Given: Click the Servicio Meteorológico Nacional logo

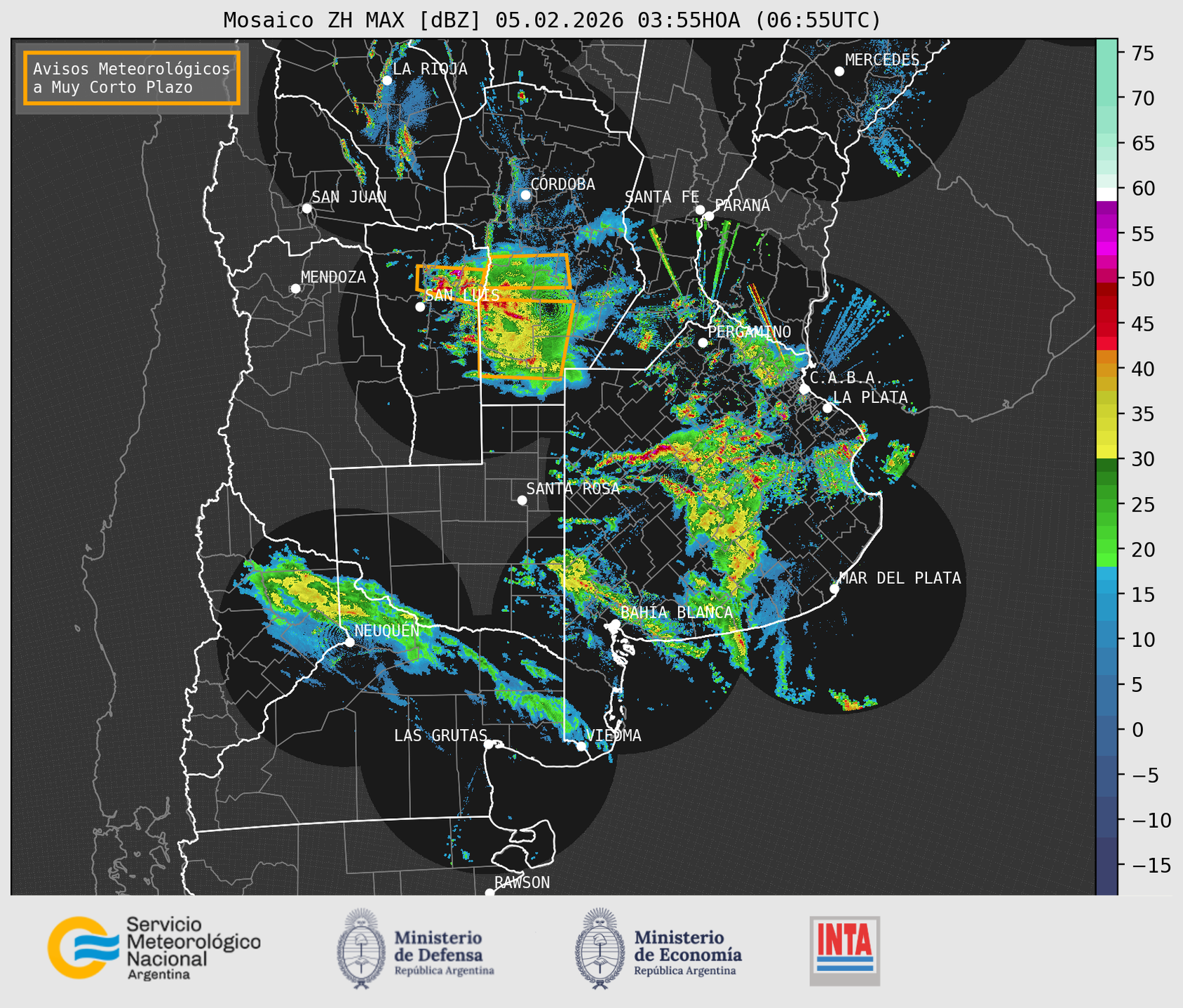Looking at the screenshot, I should click(153, 948).
